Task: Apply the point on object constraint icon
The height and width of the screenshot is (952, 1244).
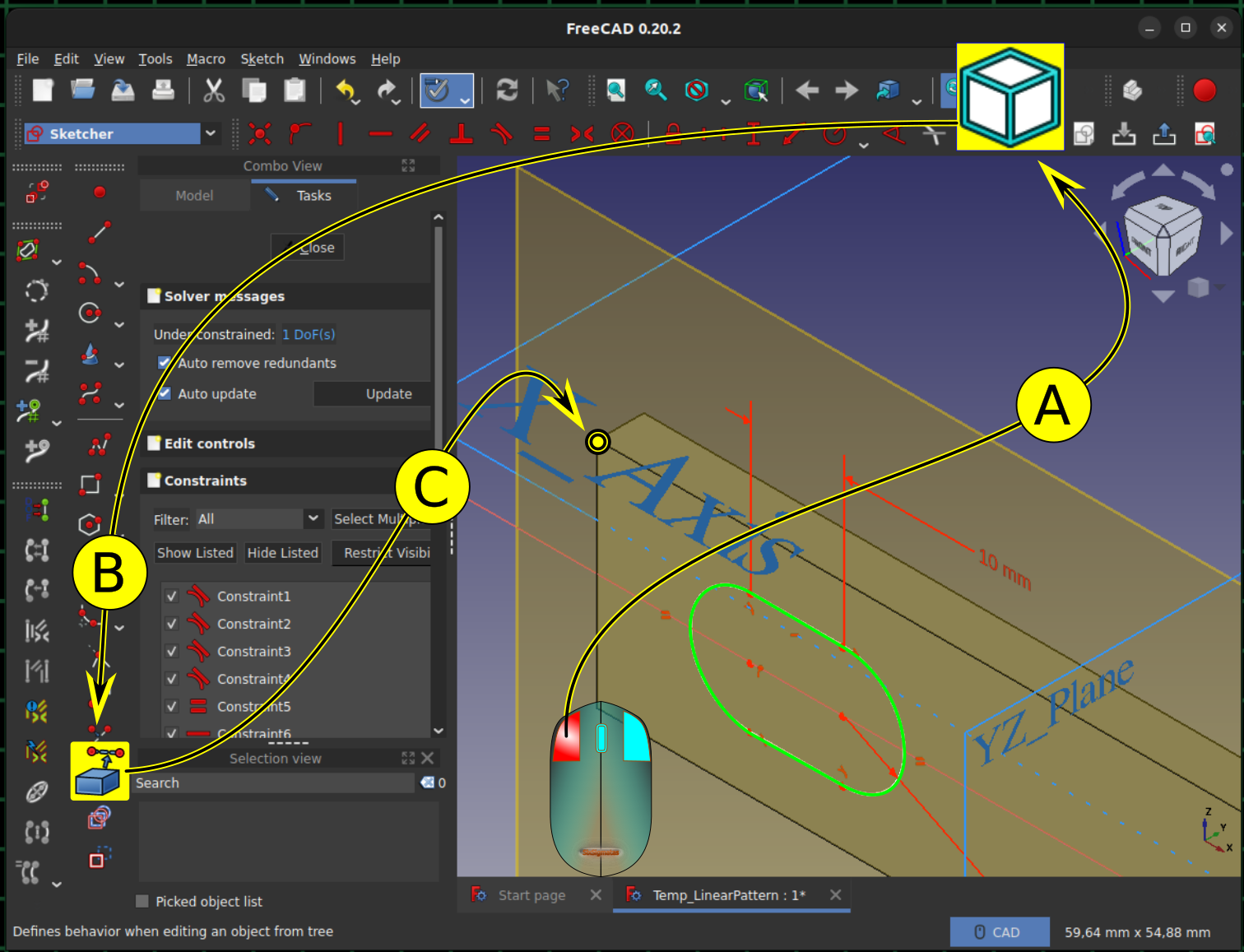Action: tap(300, 133)
